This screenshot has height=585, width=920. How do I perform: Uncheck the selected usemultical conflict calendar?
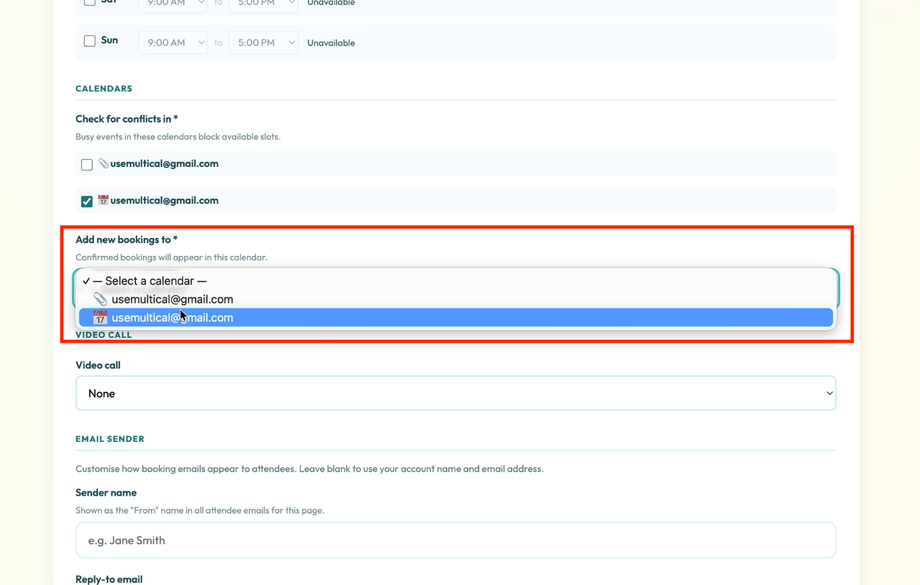pyautogui.click(x=86, y=200)
